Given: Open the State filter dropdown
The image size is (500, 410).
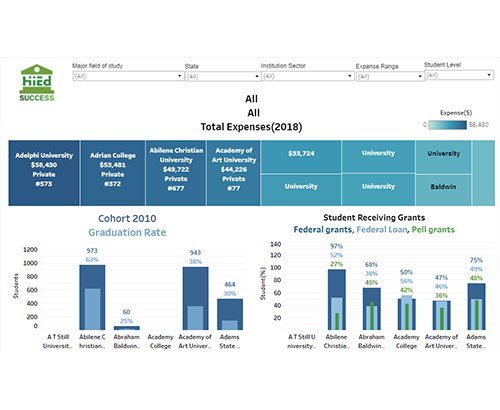Looking at the screenshot, I should (223, 77).
